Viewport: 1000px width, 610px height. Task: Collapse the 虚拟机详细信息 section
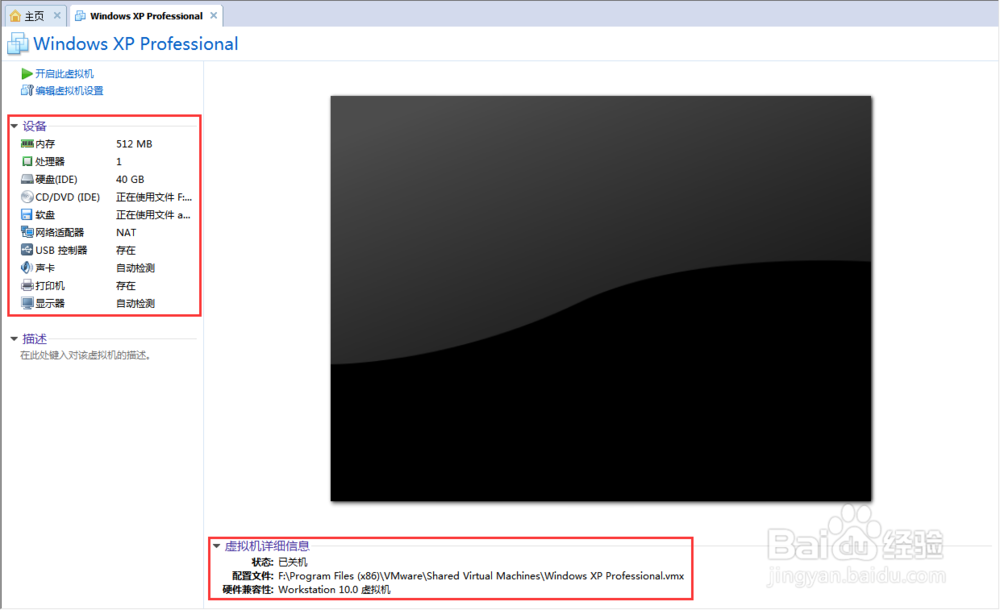point(216,546)
